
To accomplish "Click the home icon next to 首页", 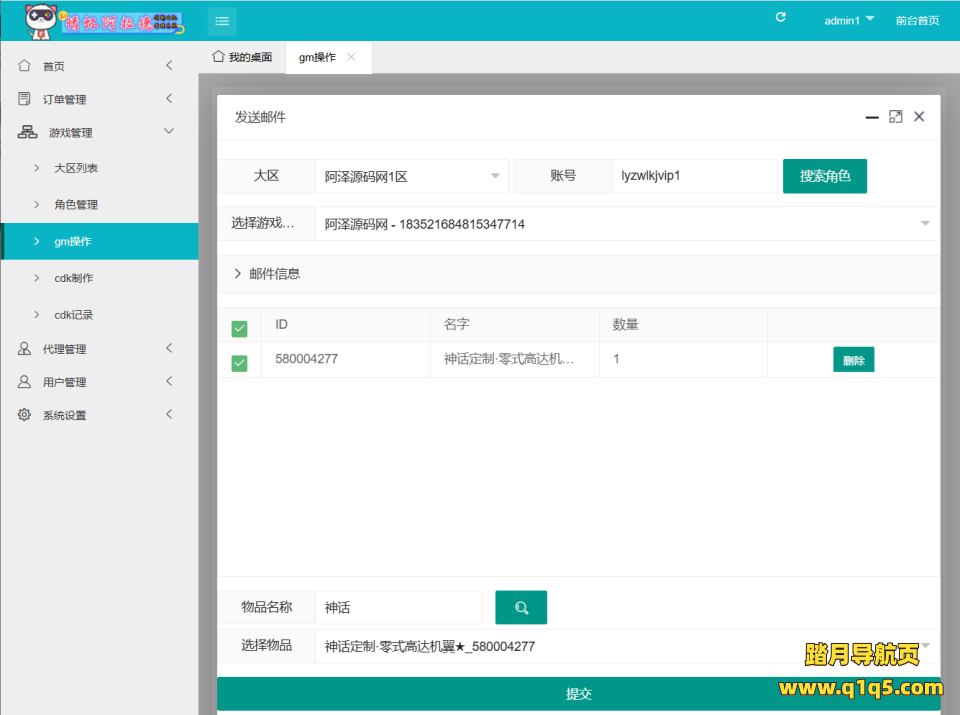I will pyautogui.click(x=25, y=66).
